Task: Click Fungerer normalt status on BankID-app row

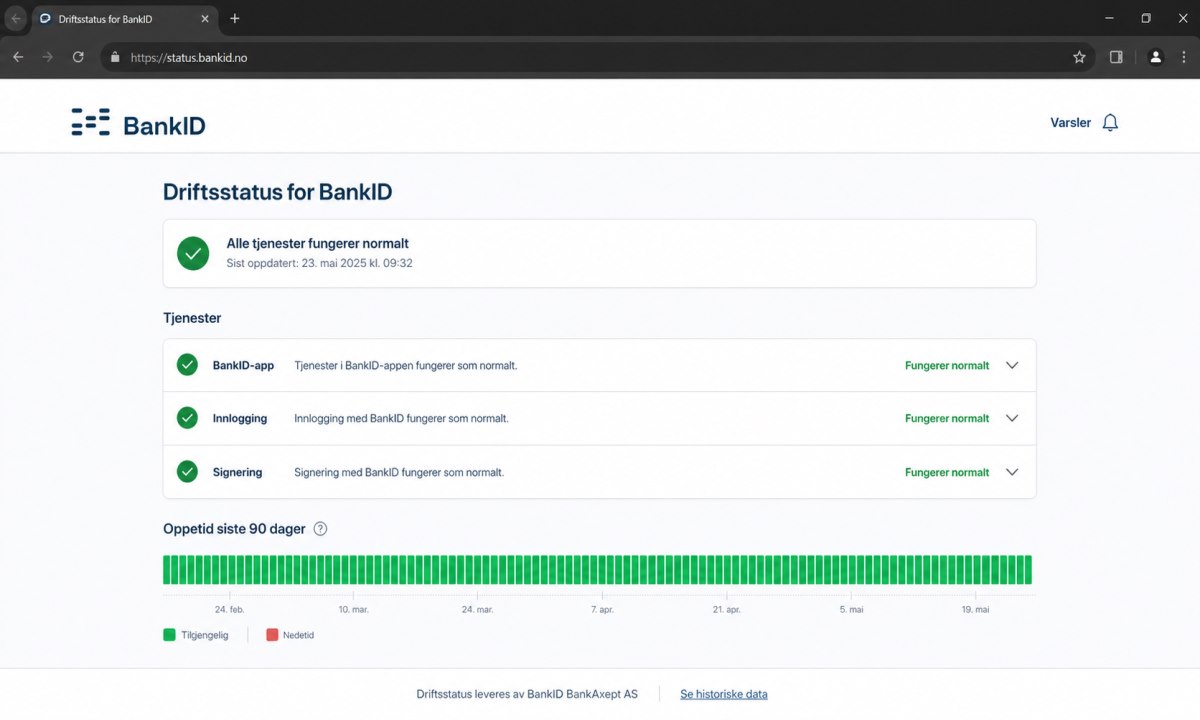Action: pyautogui.click(x=947, y=366)
